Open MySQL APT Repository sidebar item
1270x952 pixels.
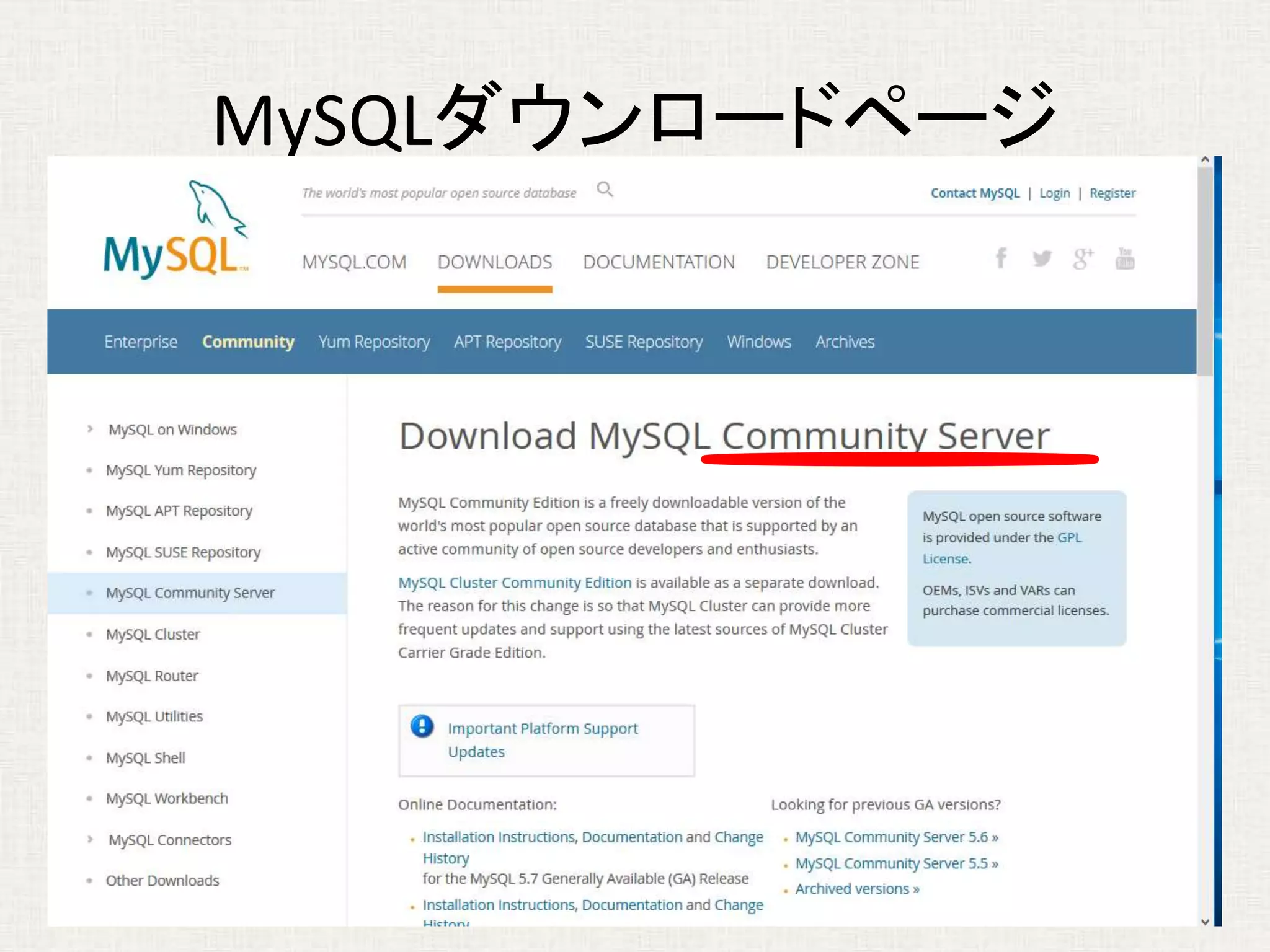(179, 511)
